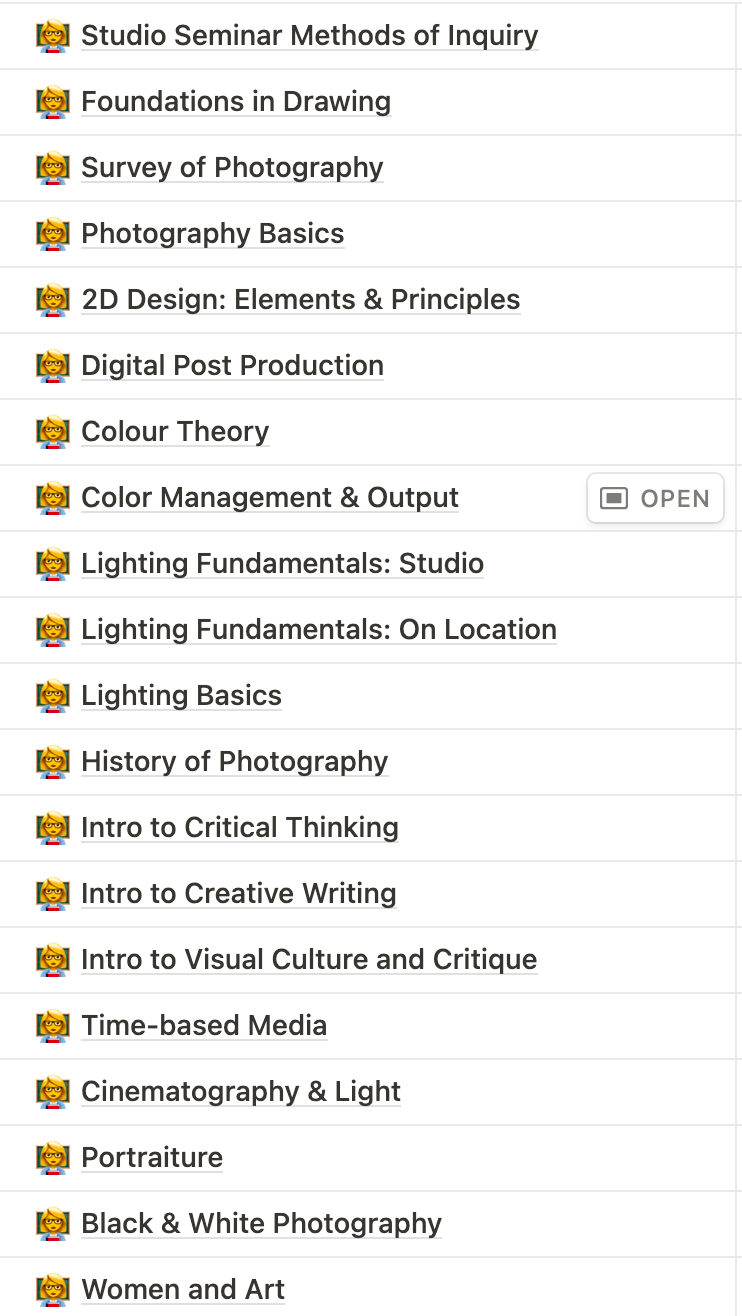Open Intro to Critical Thinking
Viewport: 742px width, 1316px height.
(x=240, y=828)
